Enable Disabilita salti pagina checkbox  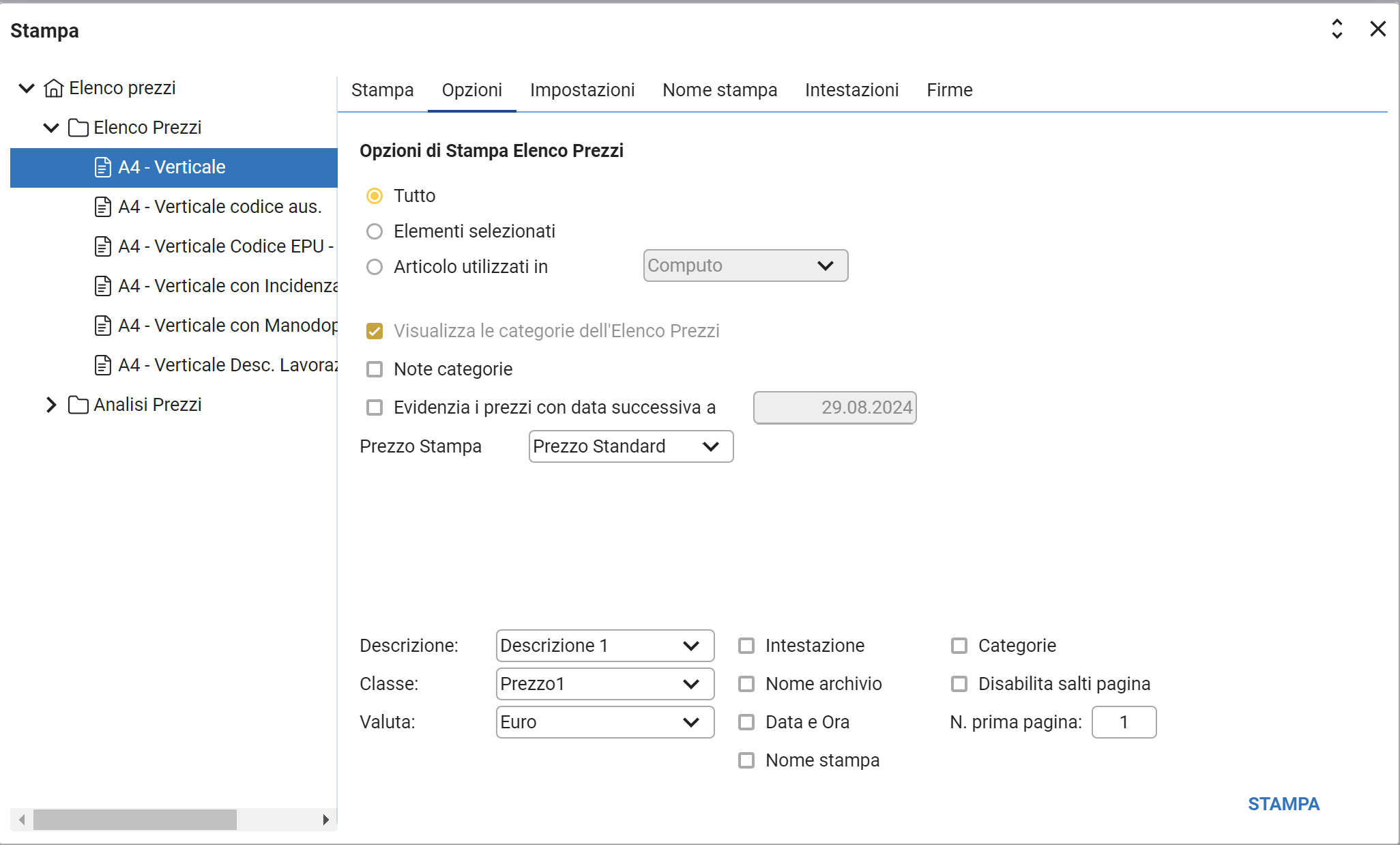[x=959, y=684]
